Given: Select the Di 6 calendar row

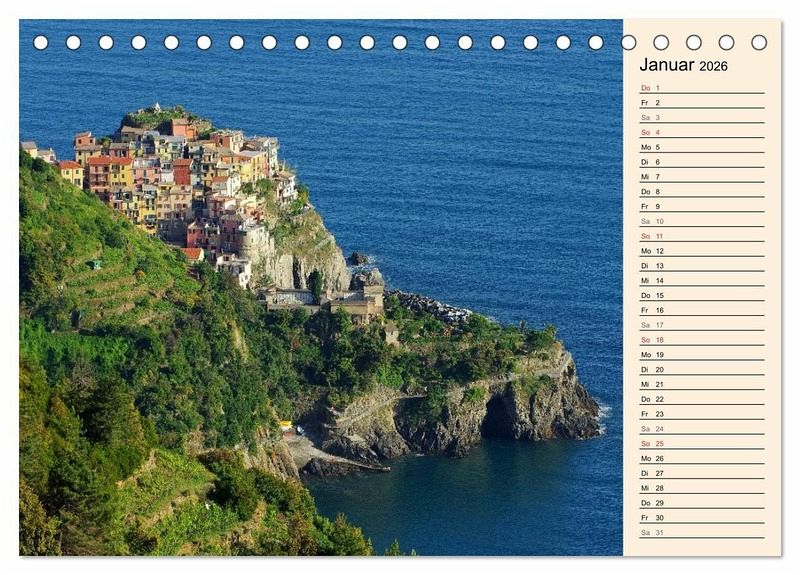Looking at the screenshot, I should 702,162.
